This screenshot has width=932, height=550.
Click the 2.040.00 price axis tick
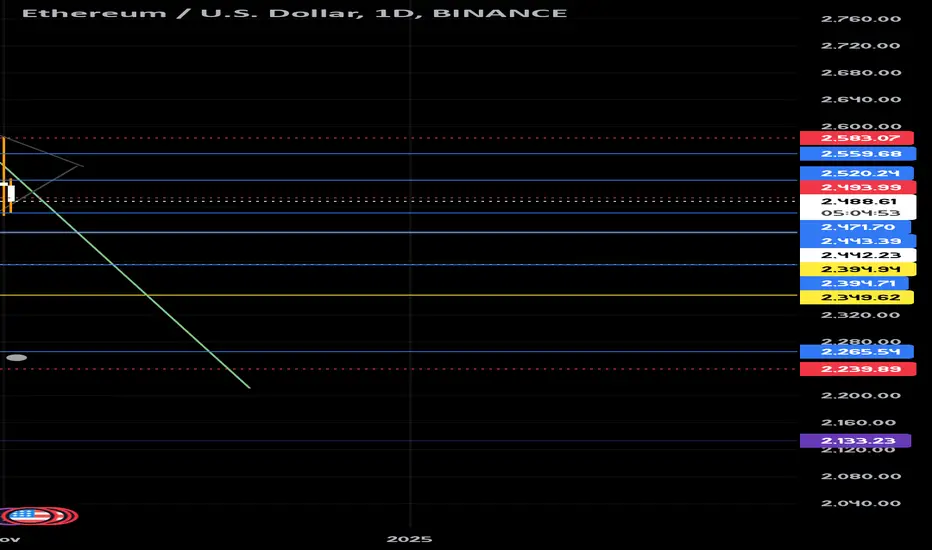(861, 503)
